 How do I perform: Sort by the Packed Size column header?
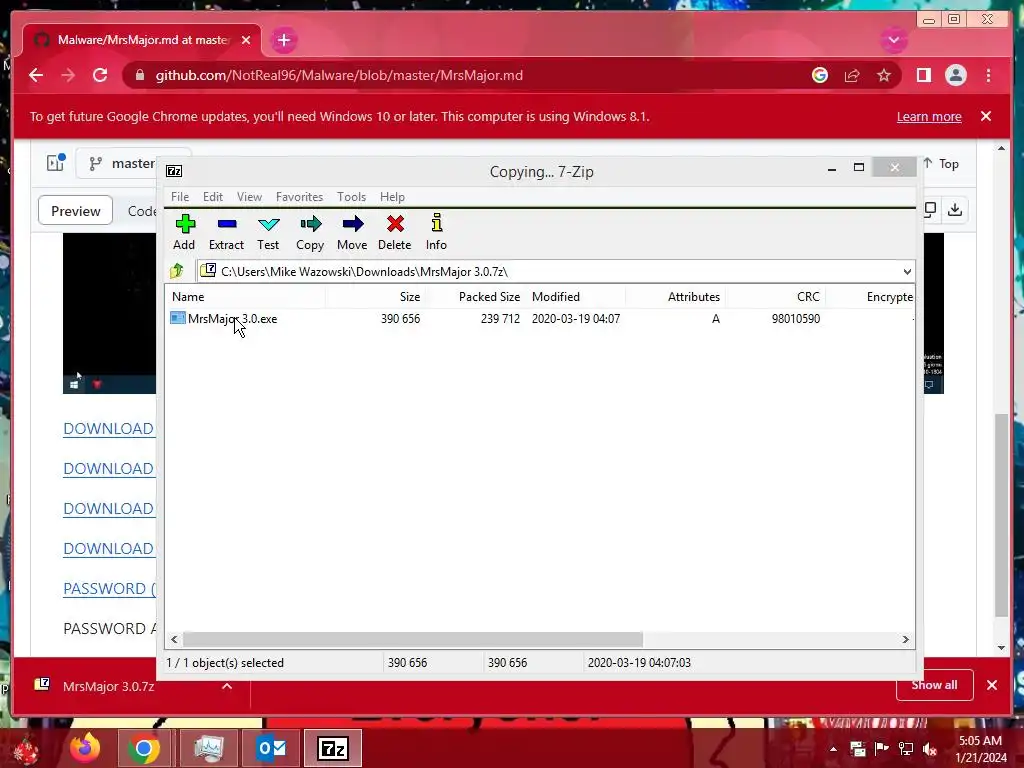(475, 296)
